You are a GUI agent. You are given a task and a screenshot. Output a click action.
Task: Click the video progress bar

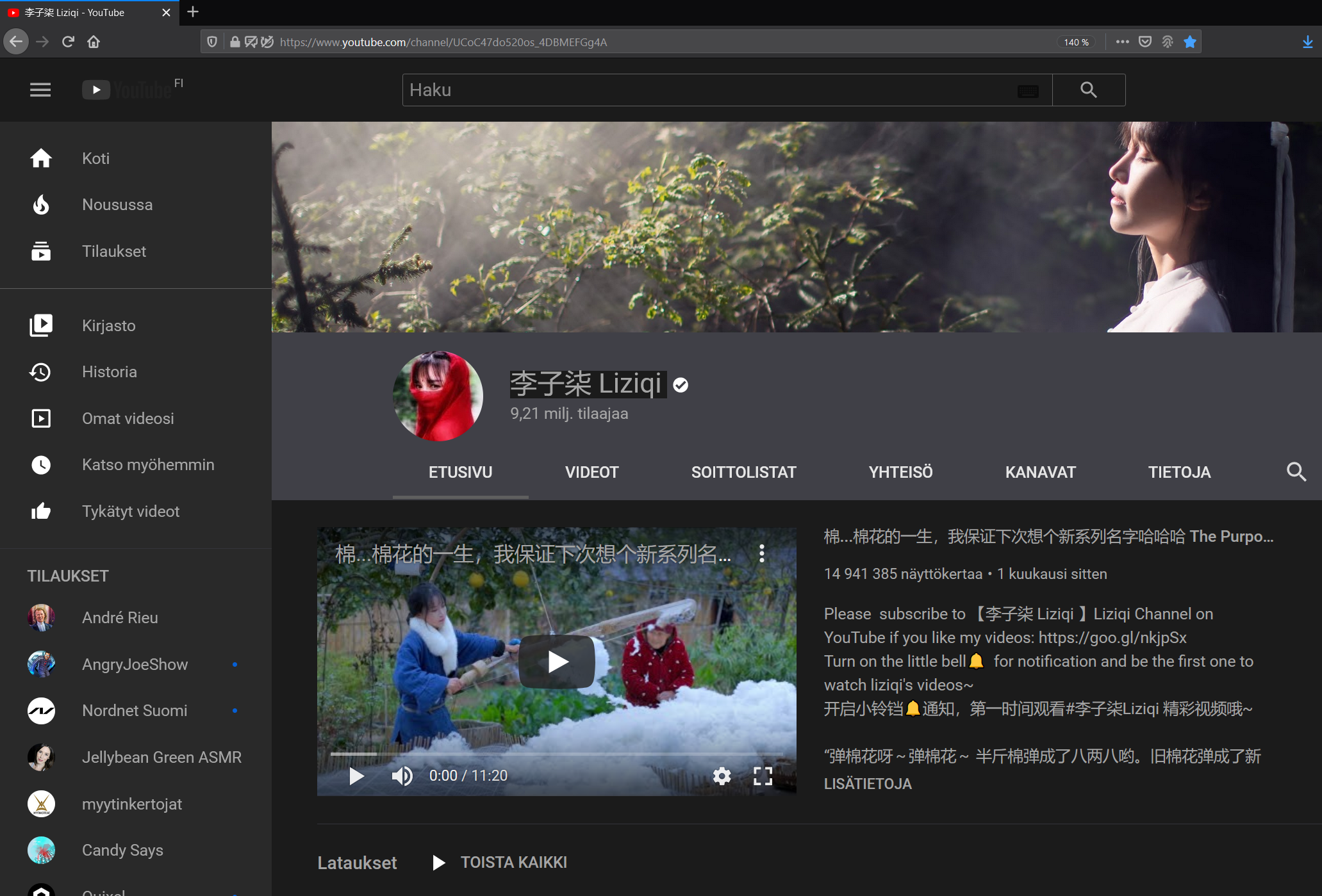tap(556, 754)
